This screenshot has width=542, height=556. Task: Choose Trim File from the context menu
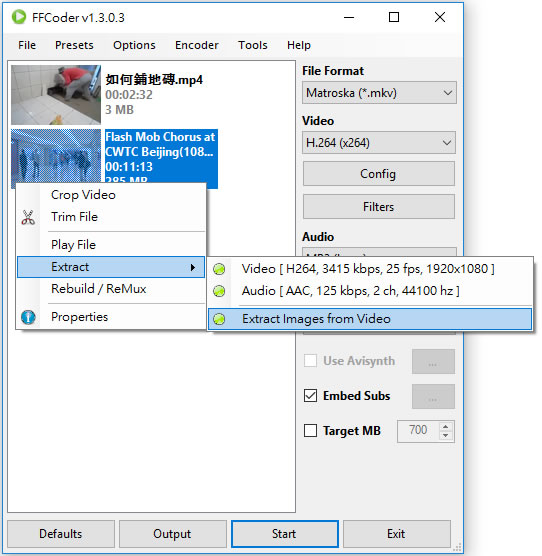[x=111, y=217]
